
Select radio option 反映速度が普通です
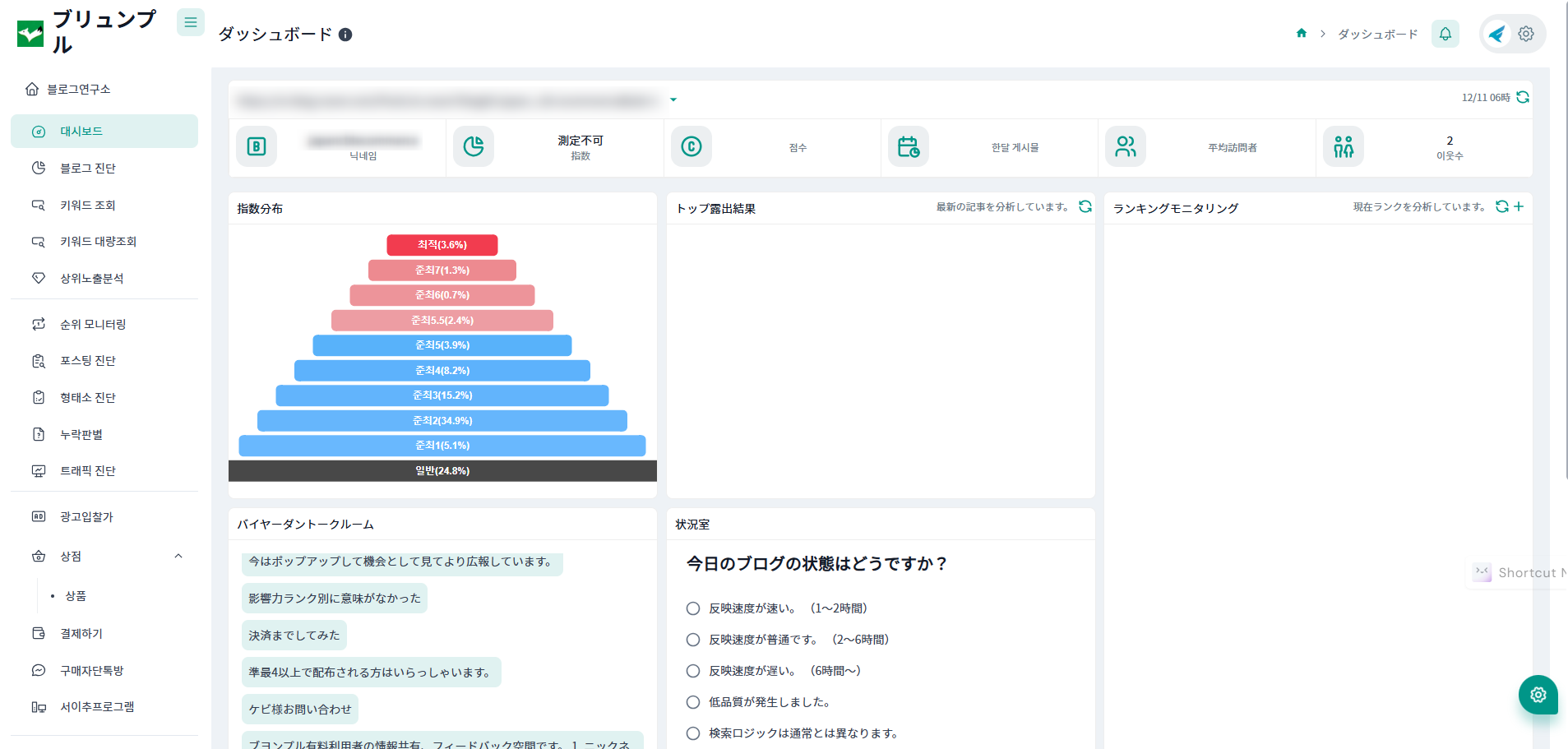tap(693, 640)
